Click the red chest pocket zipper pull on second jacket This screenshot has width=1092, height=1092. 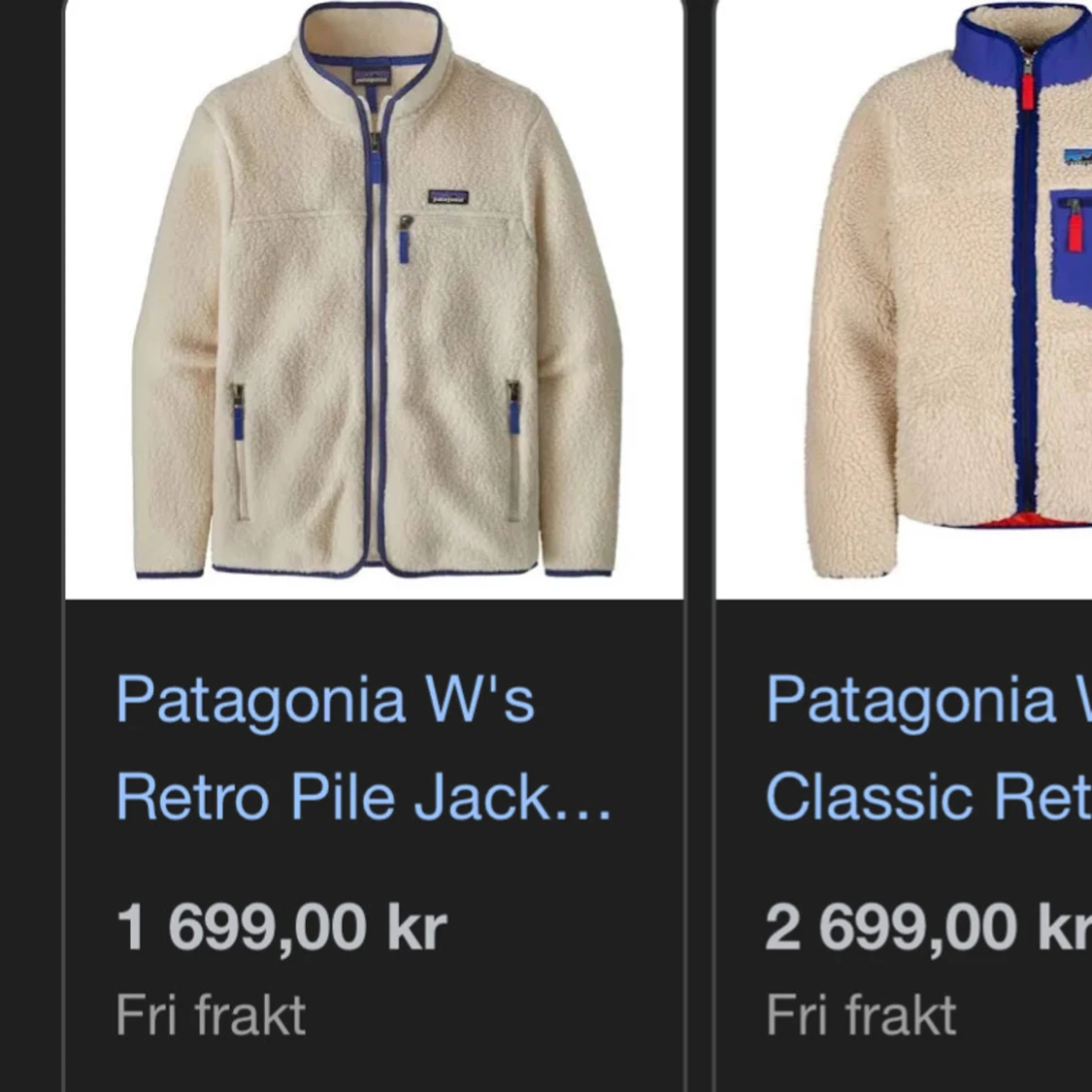click(1075, 225)
